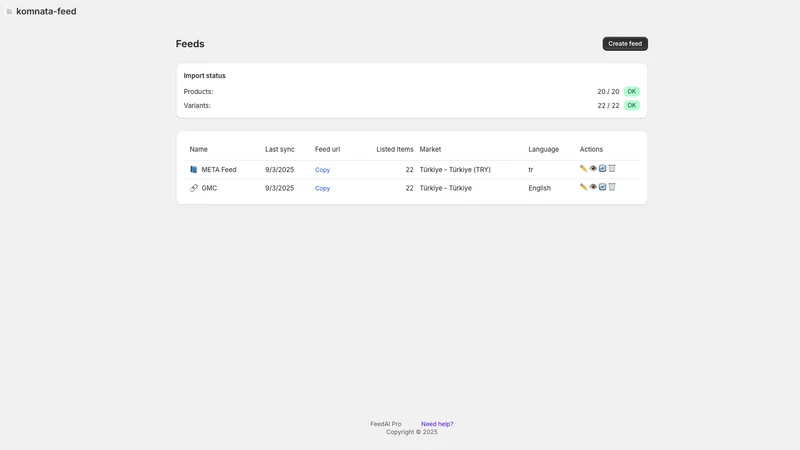This screenshot has width=800, height=450.
Task: Delete META Feed with trash icon
Action: click(x=612, y=168)
